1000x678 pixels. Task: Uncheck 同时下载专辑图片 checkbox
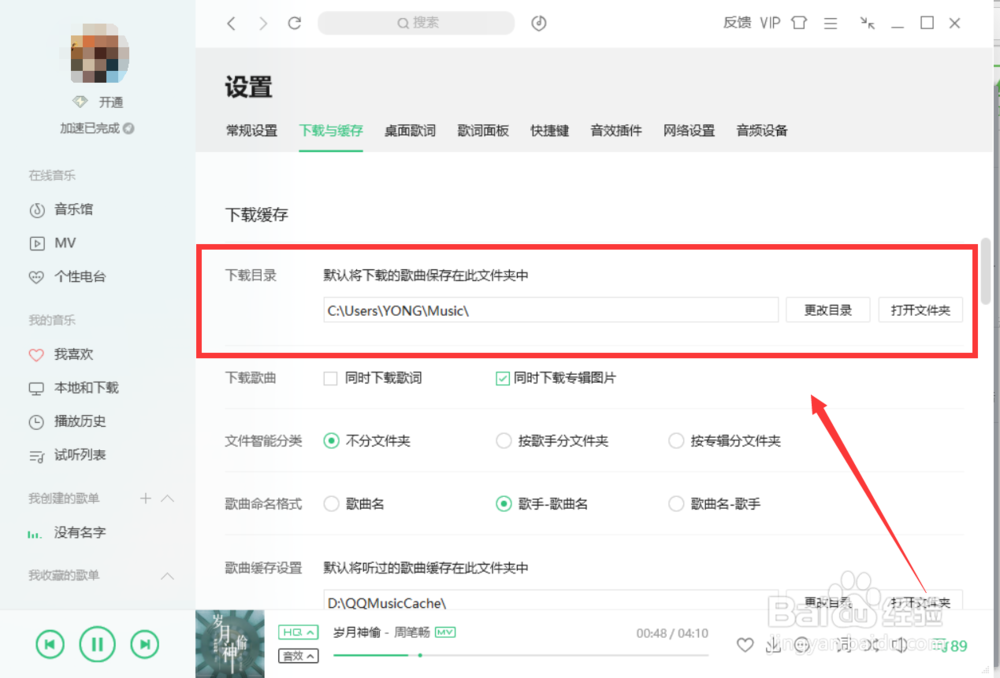pyautogui.click(x=503, y=378)
